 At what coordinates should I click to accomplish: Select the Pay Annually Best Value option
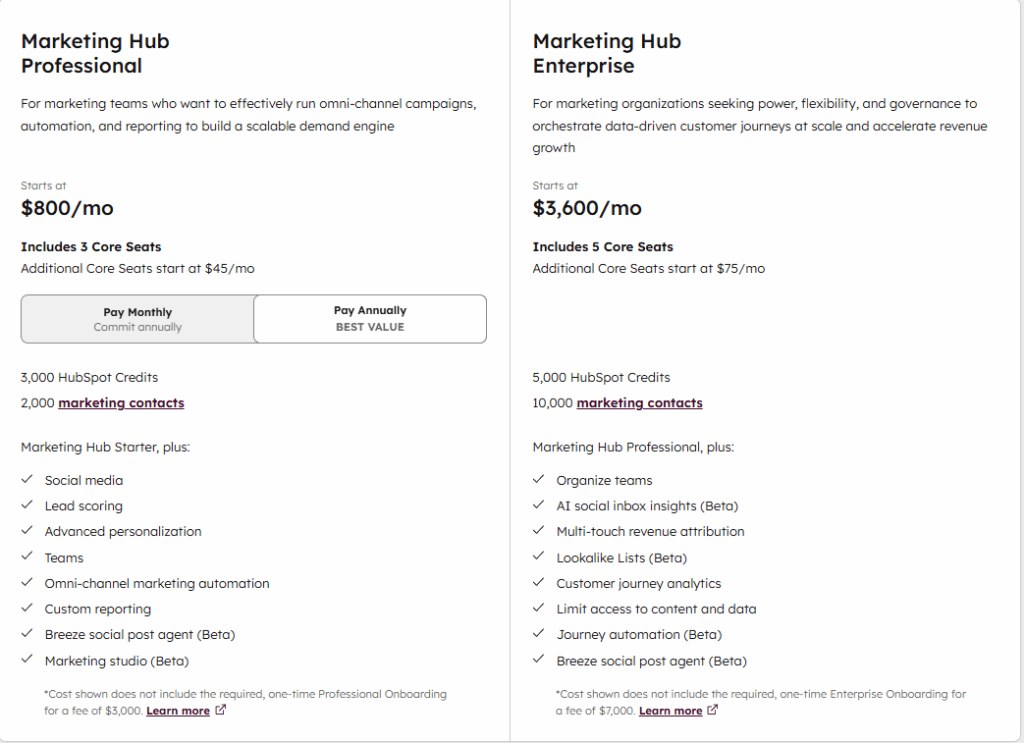click(370, 319)
